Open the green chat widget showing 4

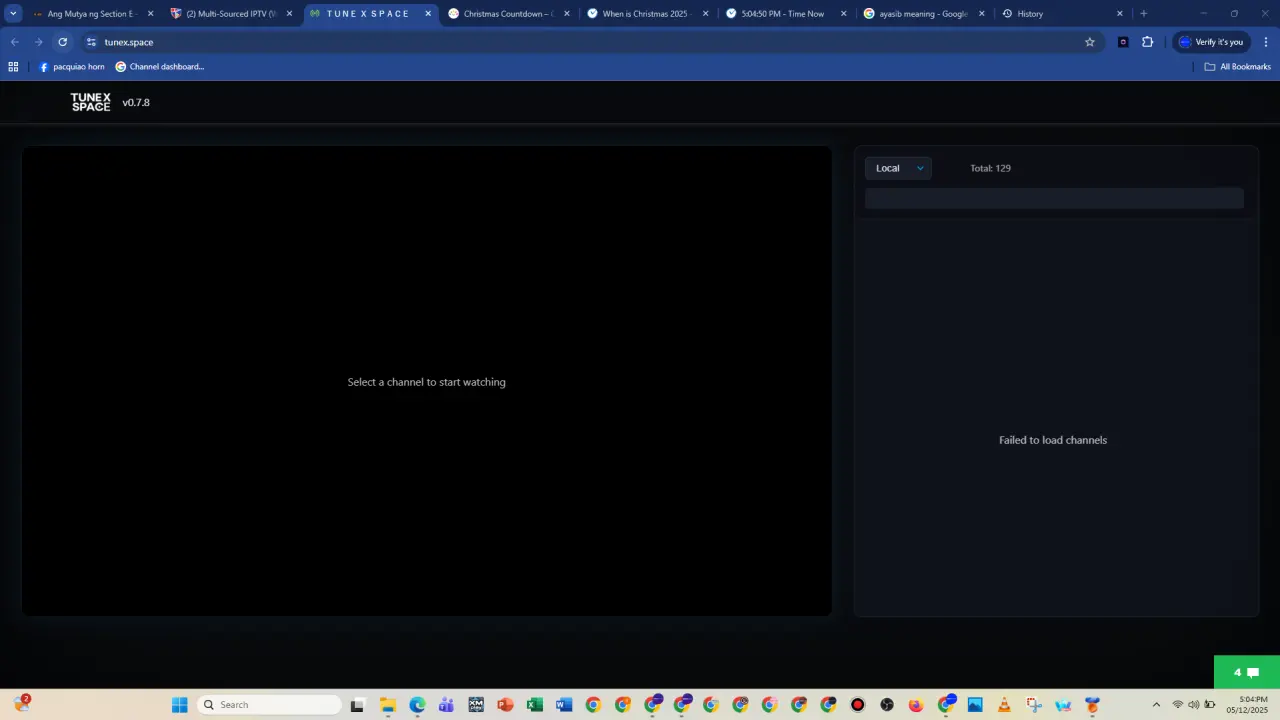(x=1246, y=672)
